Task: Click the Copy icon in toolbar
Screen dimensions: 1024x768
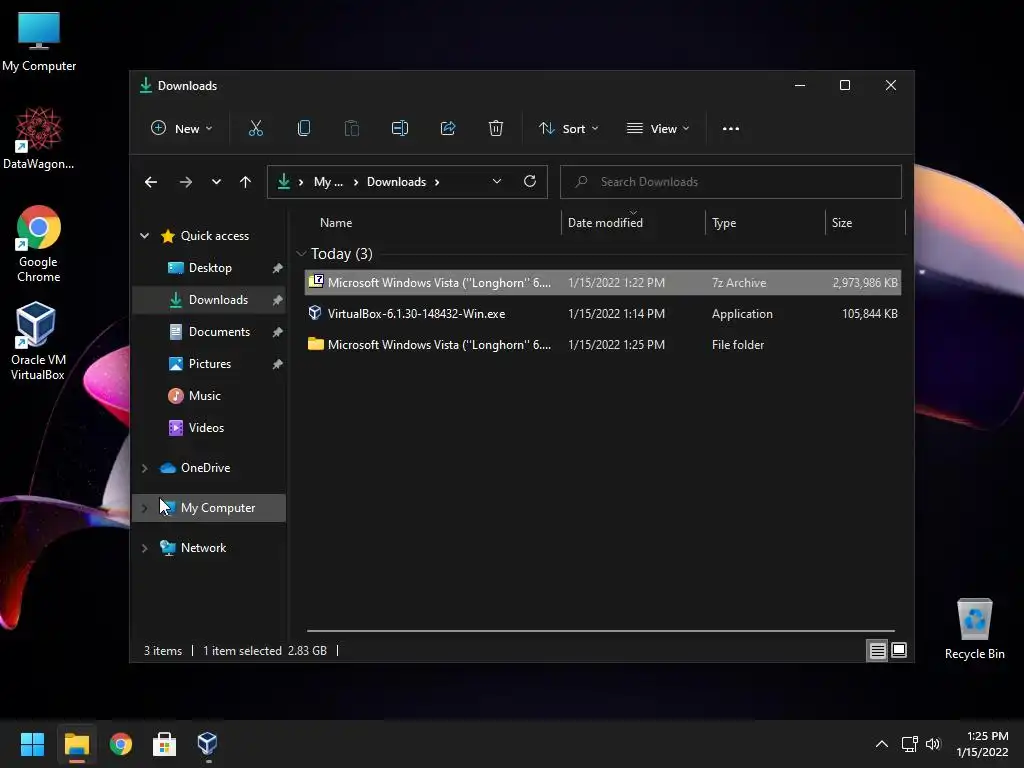Action: click(x=304, y=129)
